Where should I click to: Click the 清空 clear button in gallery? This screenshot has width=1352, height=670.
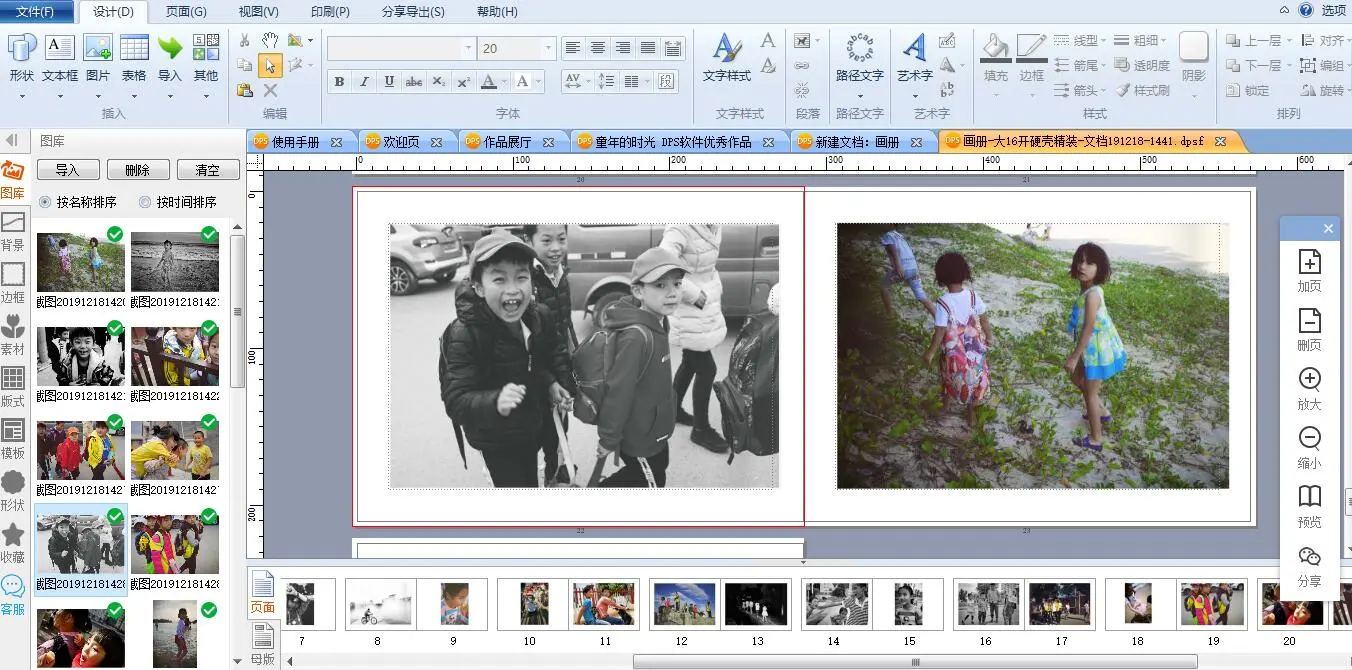pos(207,170)
